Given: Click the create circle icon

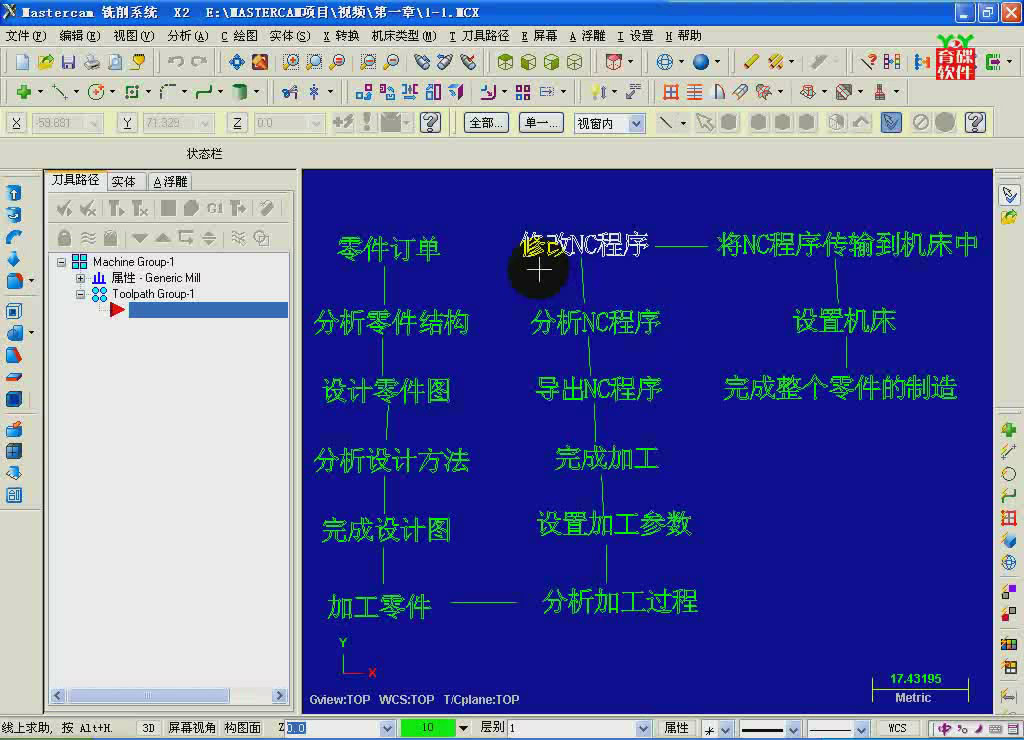Looking at the screenshot, I should [96, 92].
